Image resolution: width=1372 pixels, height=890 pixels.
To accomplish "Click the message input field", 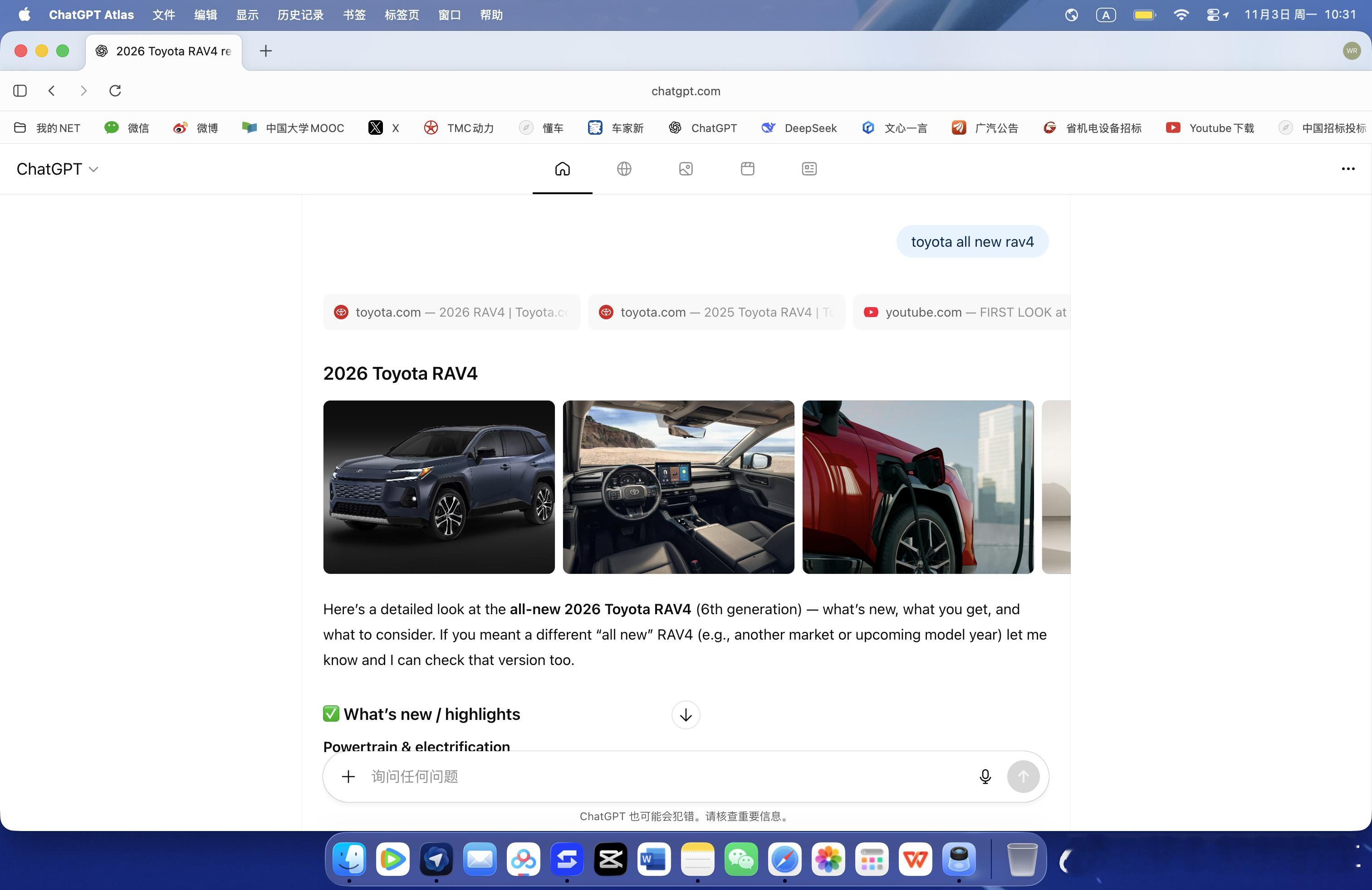I will click(663, 777).
